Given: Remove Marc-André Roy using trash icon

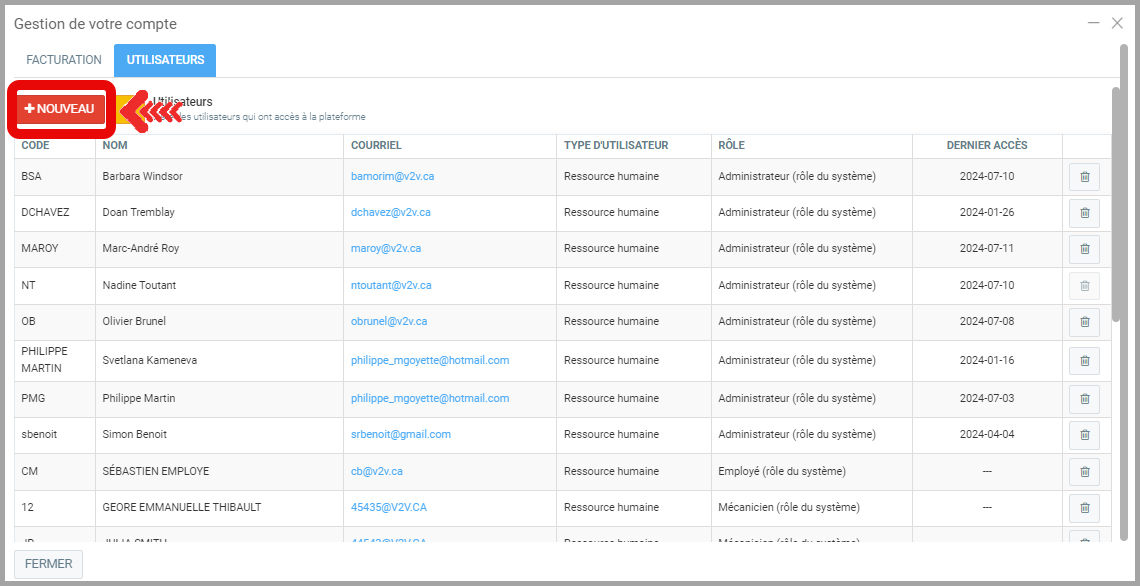Looking at the screenshot, I should (1084, 249).
